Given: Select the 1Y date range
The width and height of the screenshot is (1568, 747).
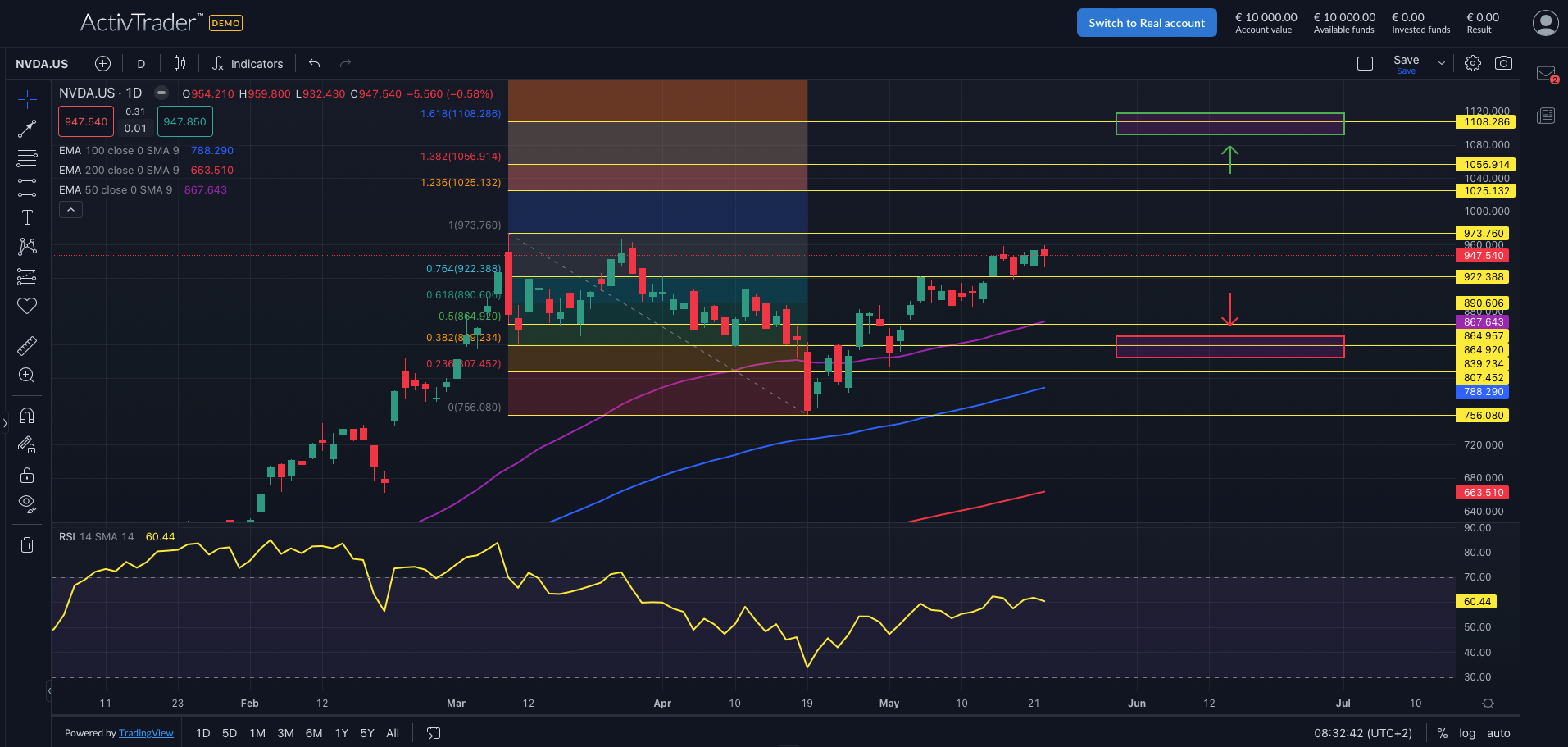Looking at the screenshot, I should click(342, 733).
